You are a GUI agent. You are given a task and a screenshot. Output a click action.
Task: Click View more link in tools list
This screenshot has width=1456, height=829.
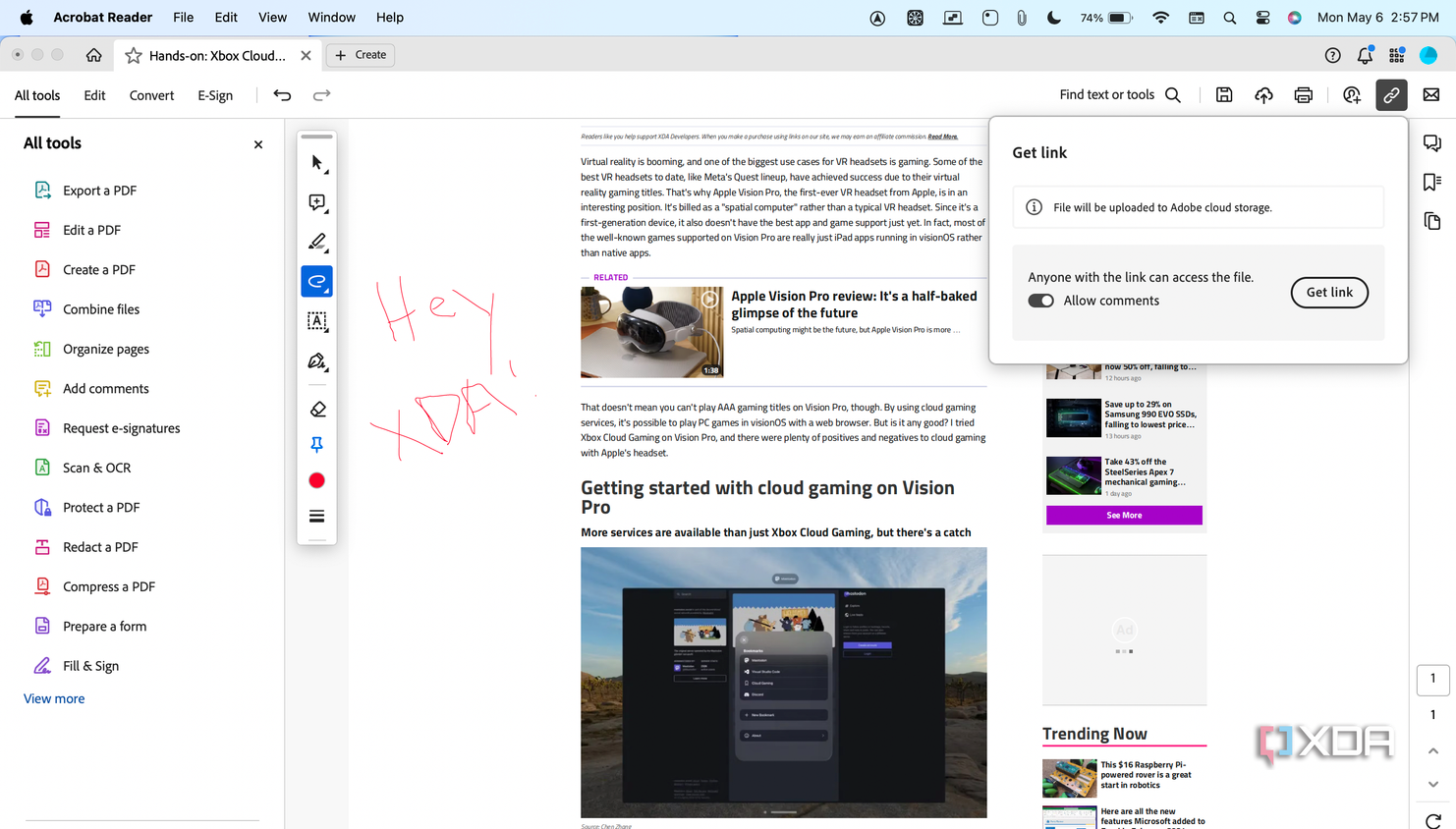click(54, 698)
